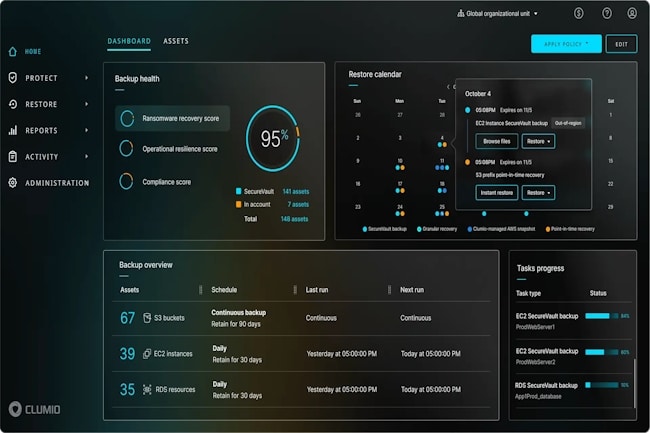
Task: Click the 95% score gauge
Action: (x=273, y=138)
